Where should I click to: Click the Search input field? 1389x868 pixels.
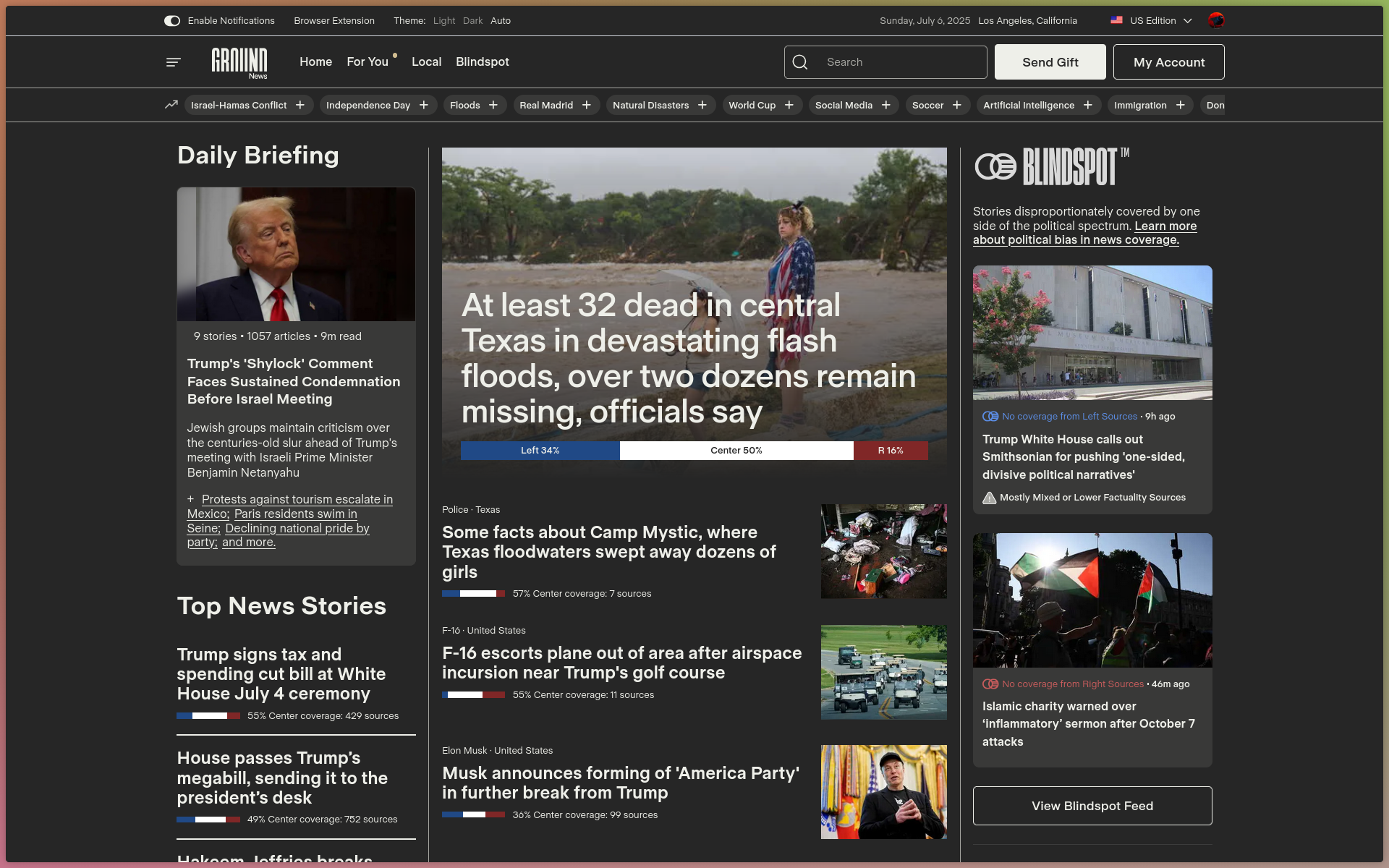point(885,62)
